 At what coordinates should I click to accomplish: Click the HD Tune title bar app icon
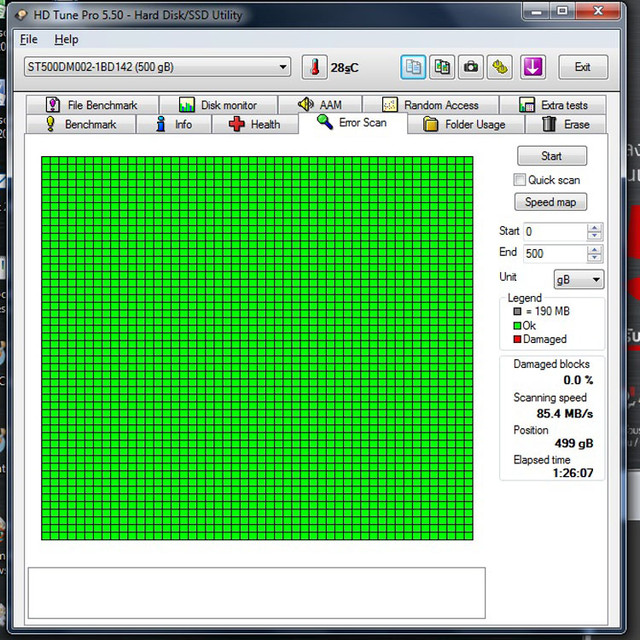21,15
